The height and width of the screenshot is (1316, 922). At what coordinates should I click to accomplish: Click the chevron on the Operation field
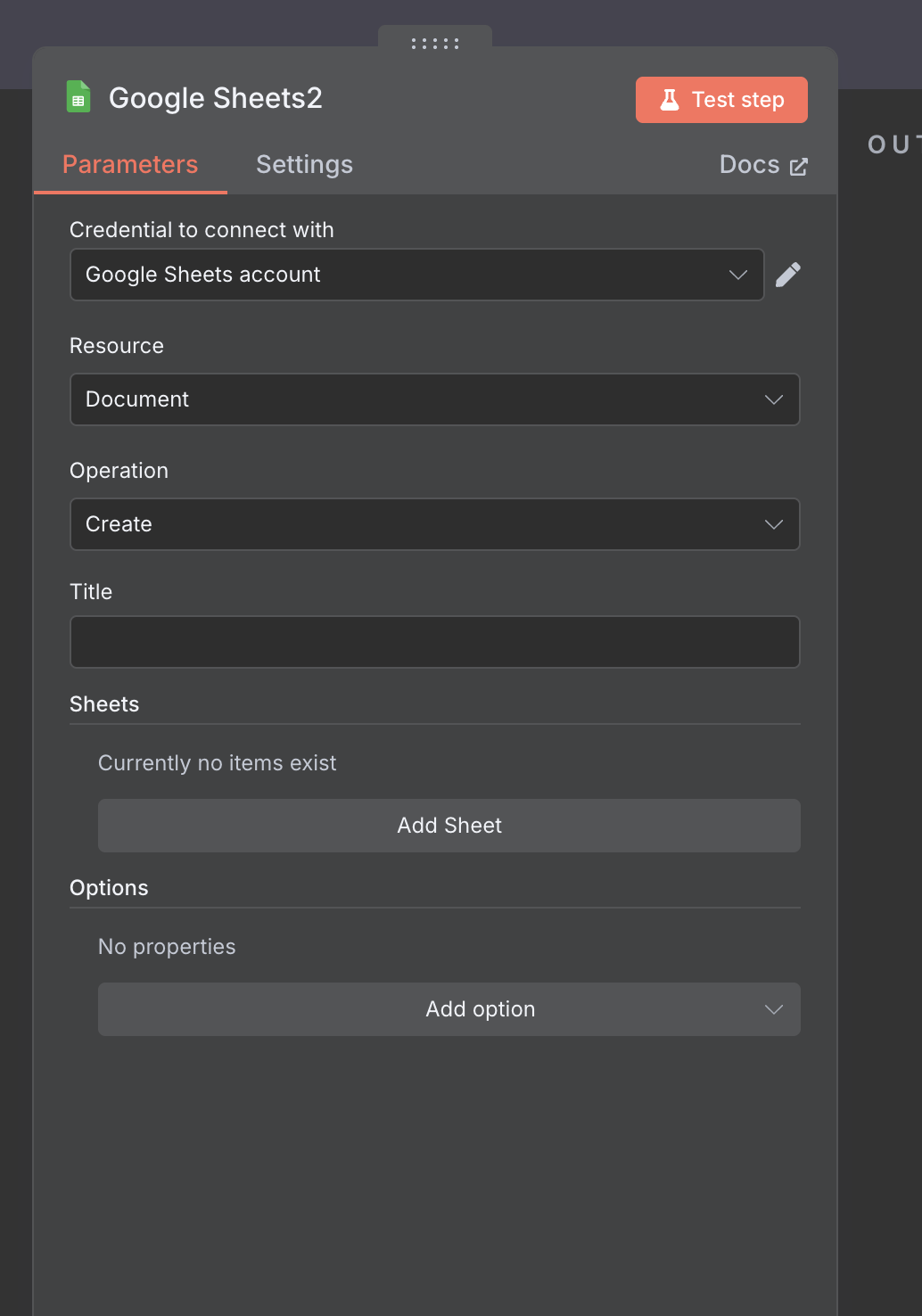coord(773,524)
